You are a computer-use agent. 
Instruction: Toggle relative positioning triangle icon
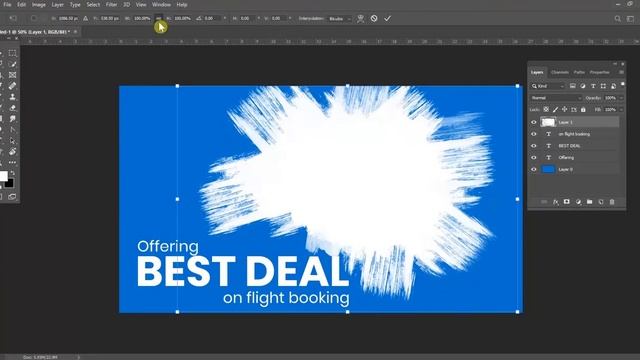(x=85, y=18)
